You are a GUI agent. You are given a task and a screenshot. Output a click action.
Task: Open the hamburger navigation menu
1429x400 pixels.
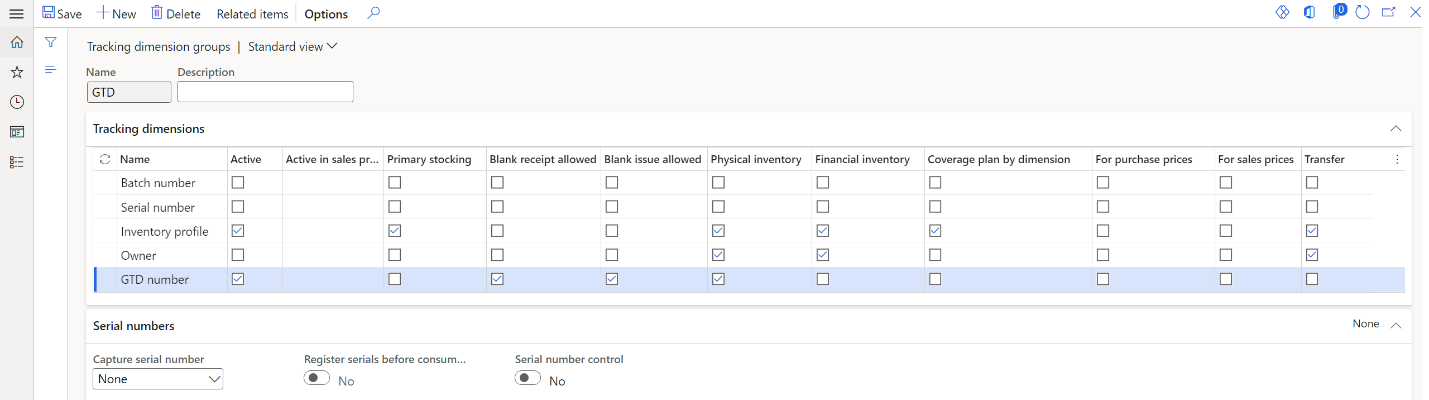(x=16, y=13)
